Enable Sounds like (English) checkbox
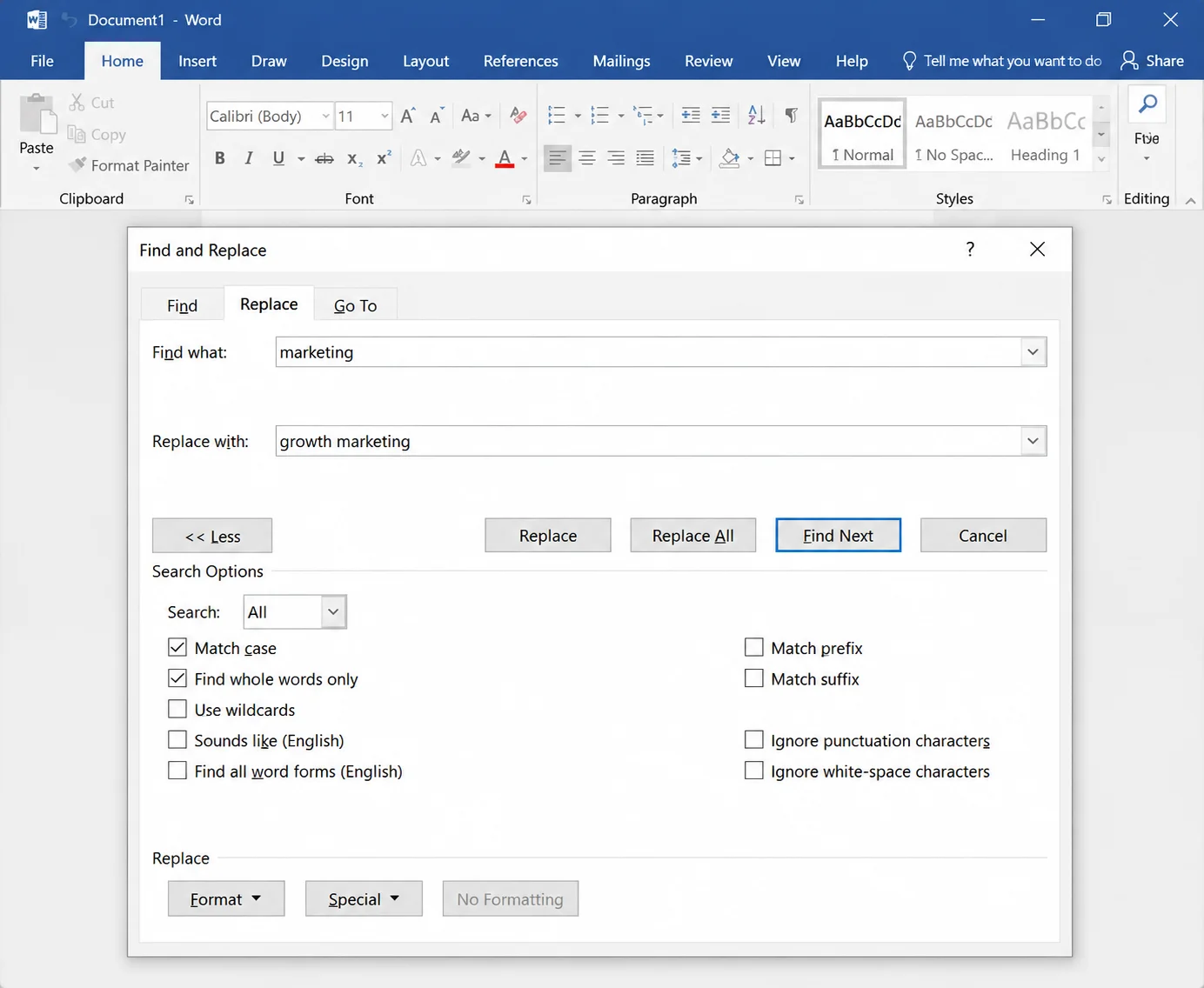The image size is (1204, 988). (x=177, y=740)
